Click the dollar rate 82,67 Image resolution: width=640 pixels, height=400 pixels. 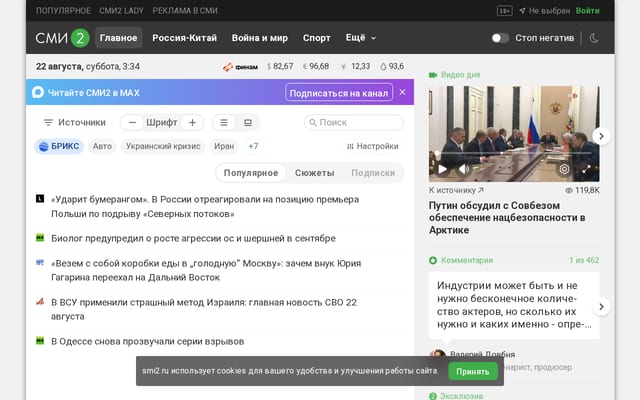click(280, 66)
